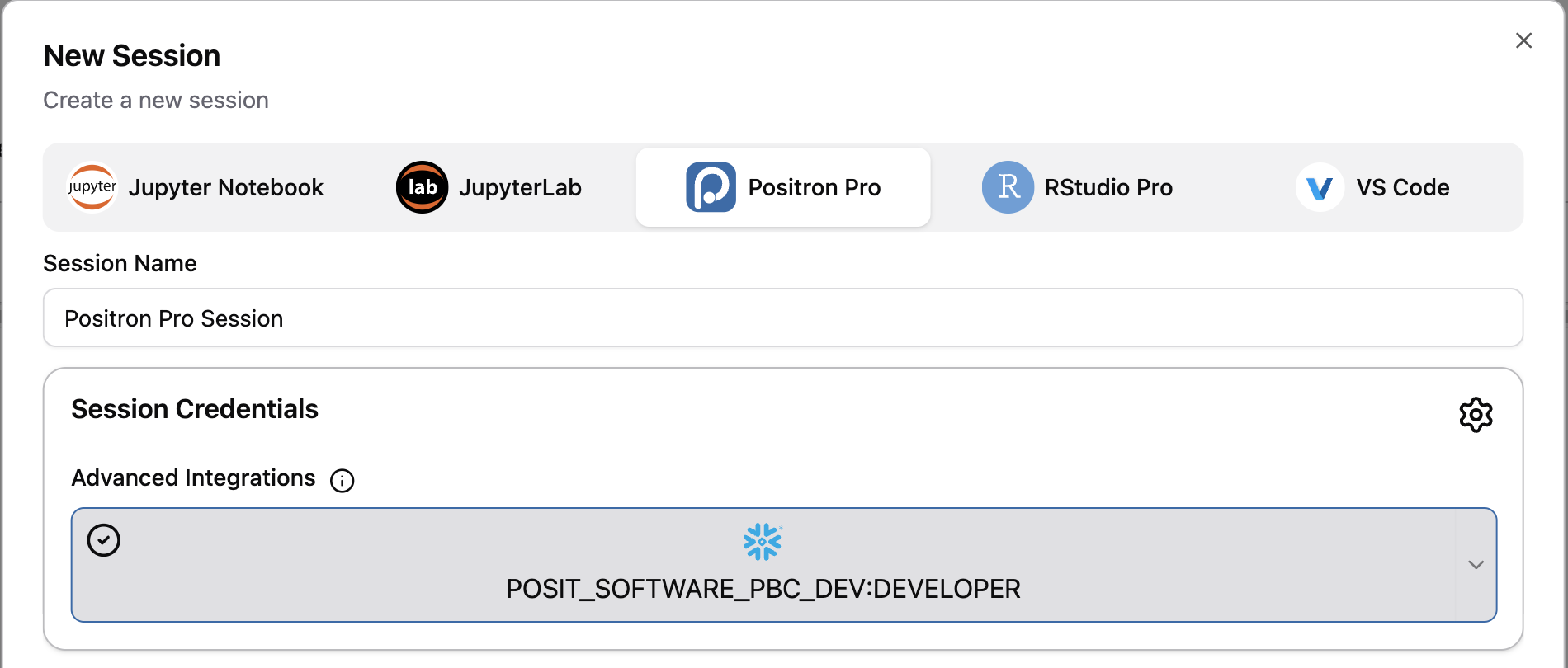Click the Advanced Integrations label text
The width and height of the screenshot is (1568, 668).
[x=193, y=478]
